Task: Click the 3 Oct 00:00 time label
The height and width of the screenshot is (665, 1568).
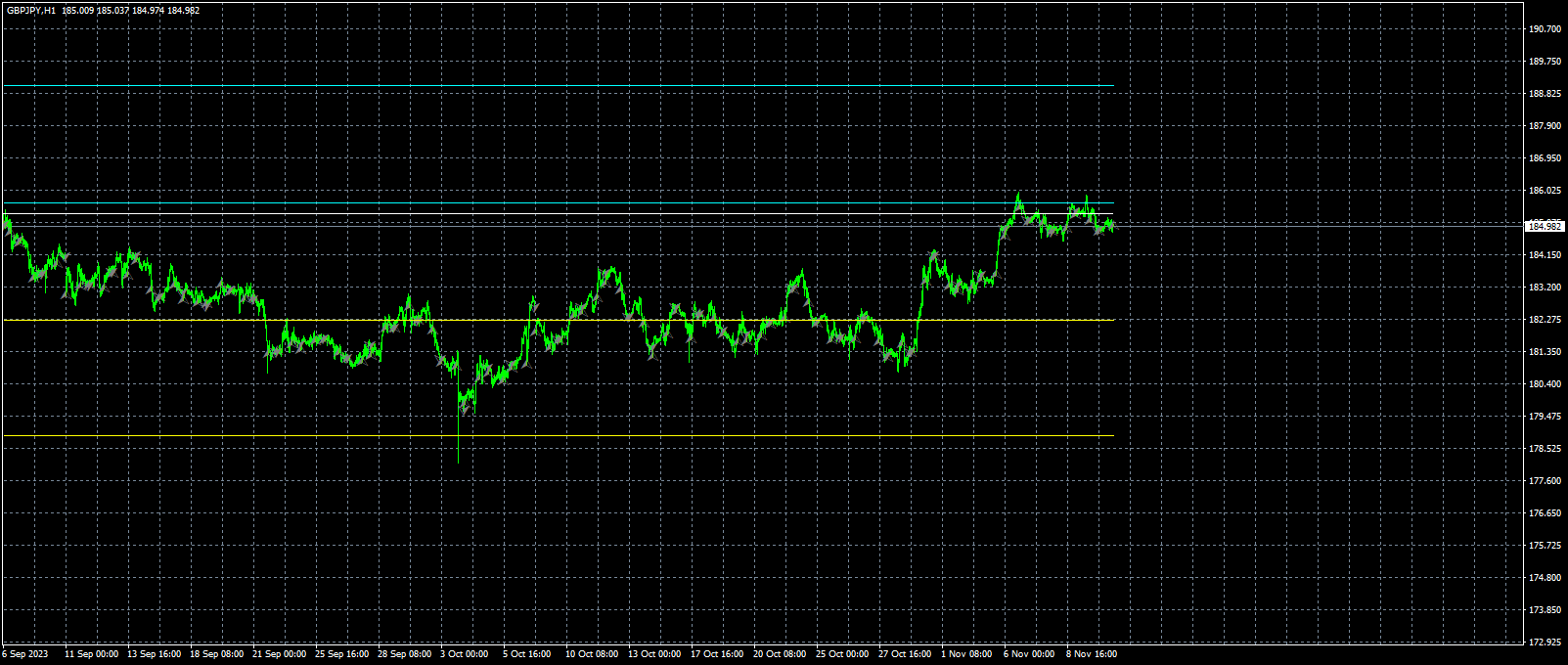Action: [x=464, y=654]
